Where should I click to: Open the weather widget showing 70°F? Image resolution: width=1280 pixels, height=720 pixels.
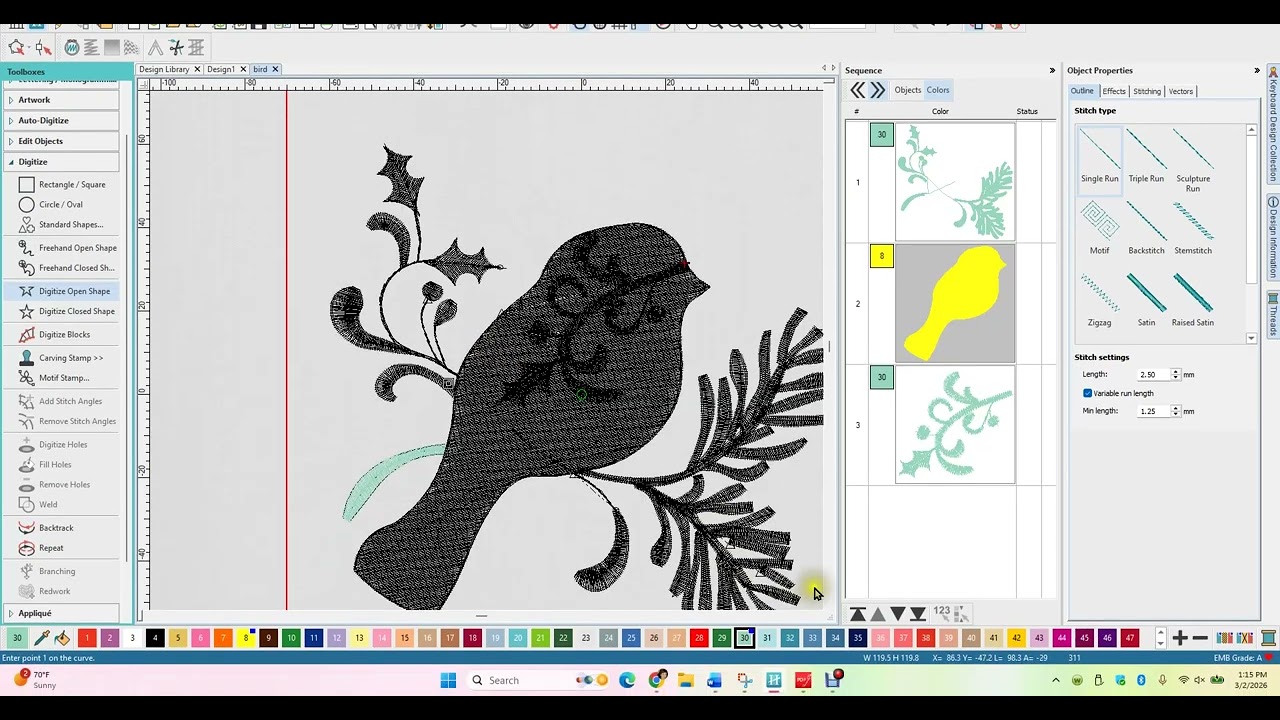point(35,680)
